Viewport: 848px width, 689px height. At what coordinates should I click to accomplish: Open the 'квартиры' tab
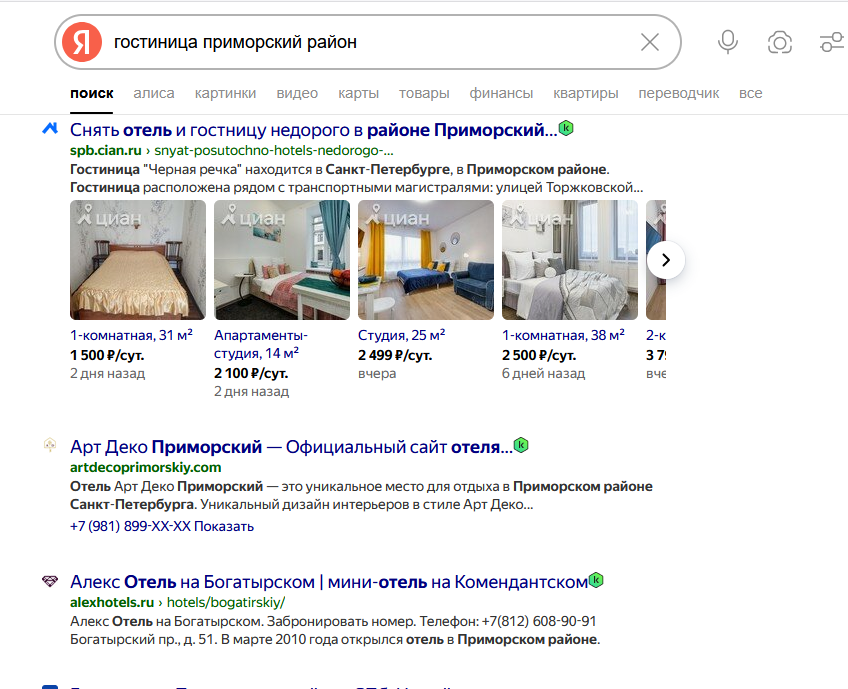[585, 93]
